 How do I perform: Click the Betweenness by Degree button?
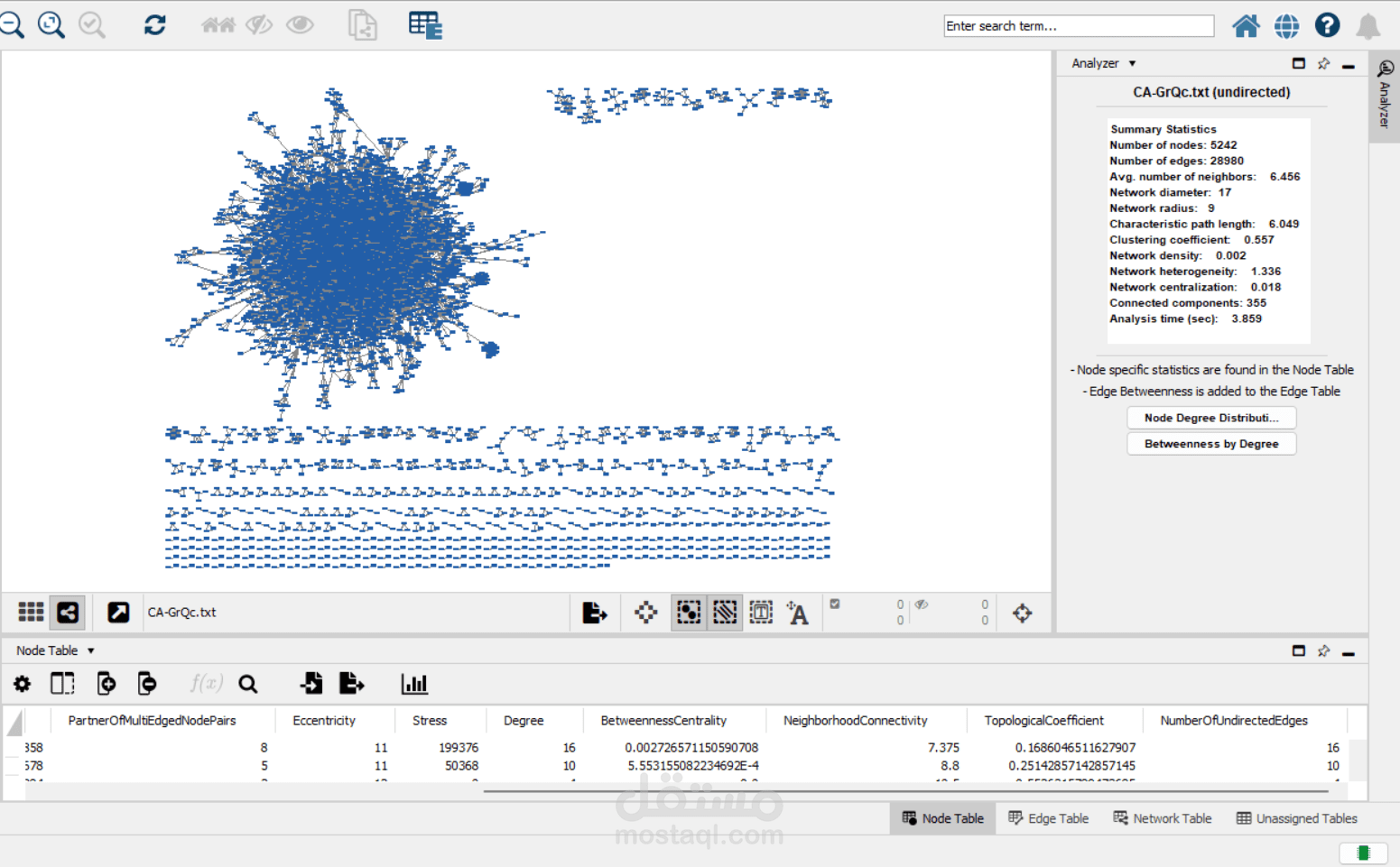point(1211,444)
